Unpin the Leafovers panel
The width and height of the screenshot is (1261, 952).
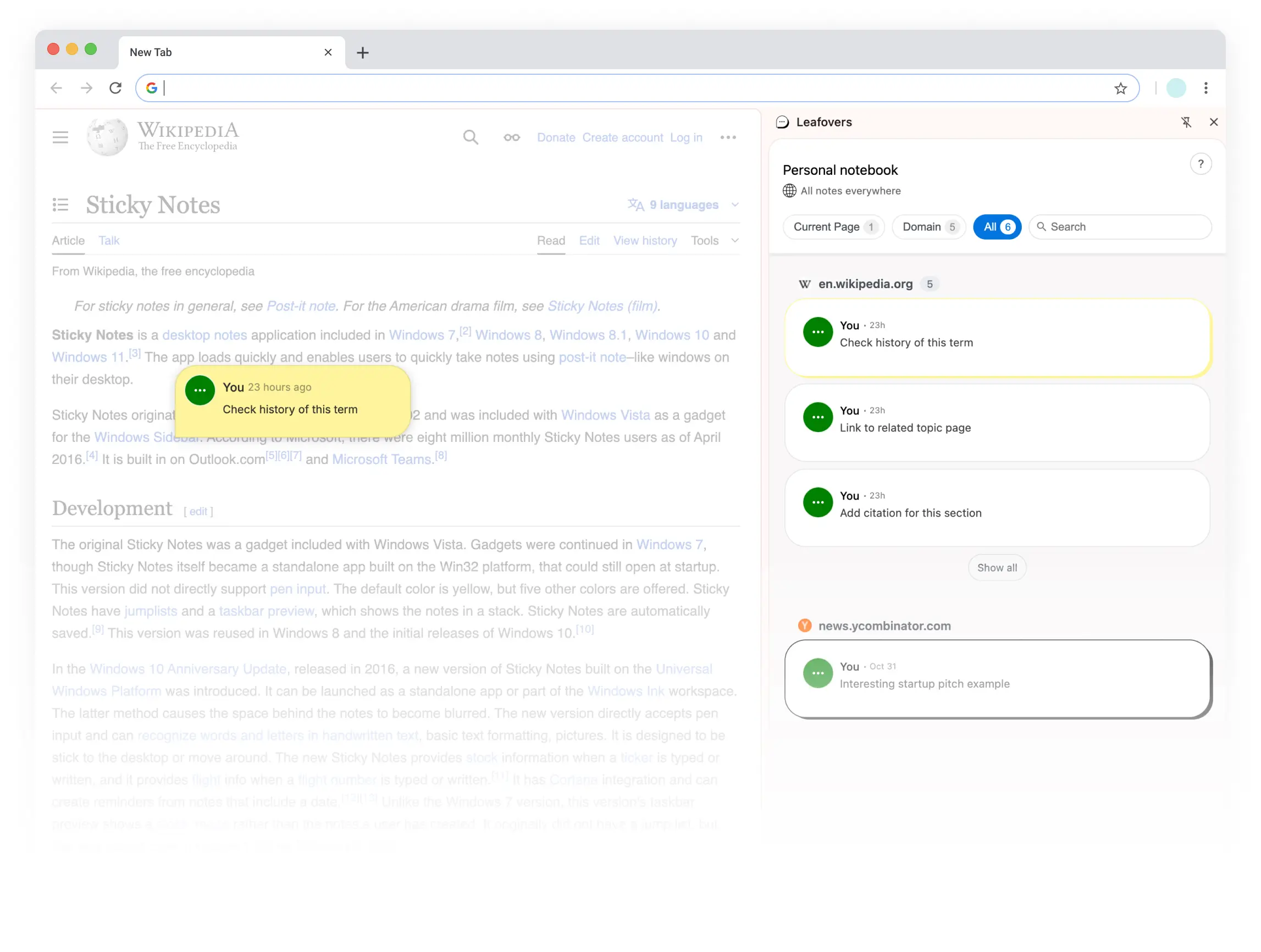[x=1187, y=122]
